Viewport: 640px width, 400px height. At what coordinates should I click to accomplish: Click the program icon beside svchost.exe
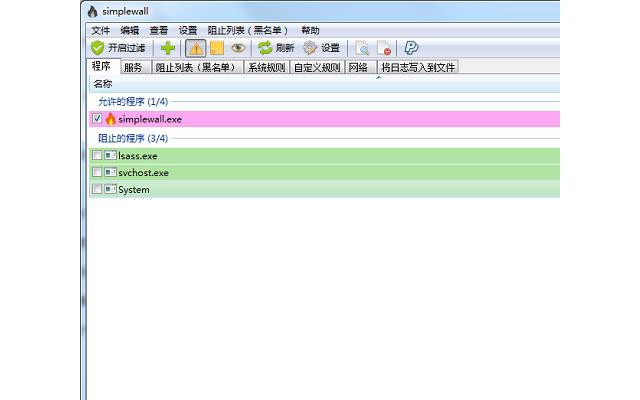[x=110, y=172]
